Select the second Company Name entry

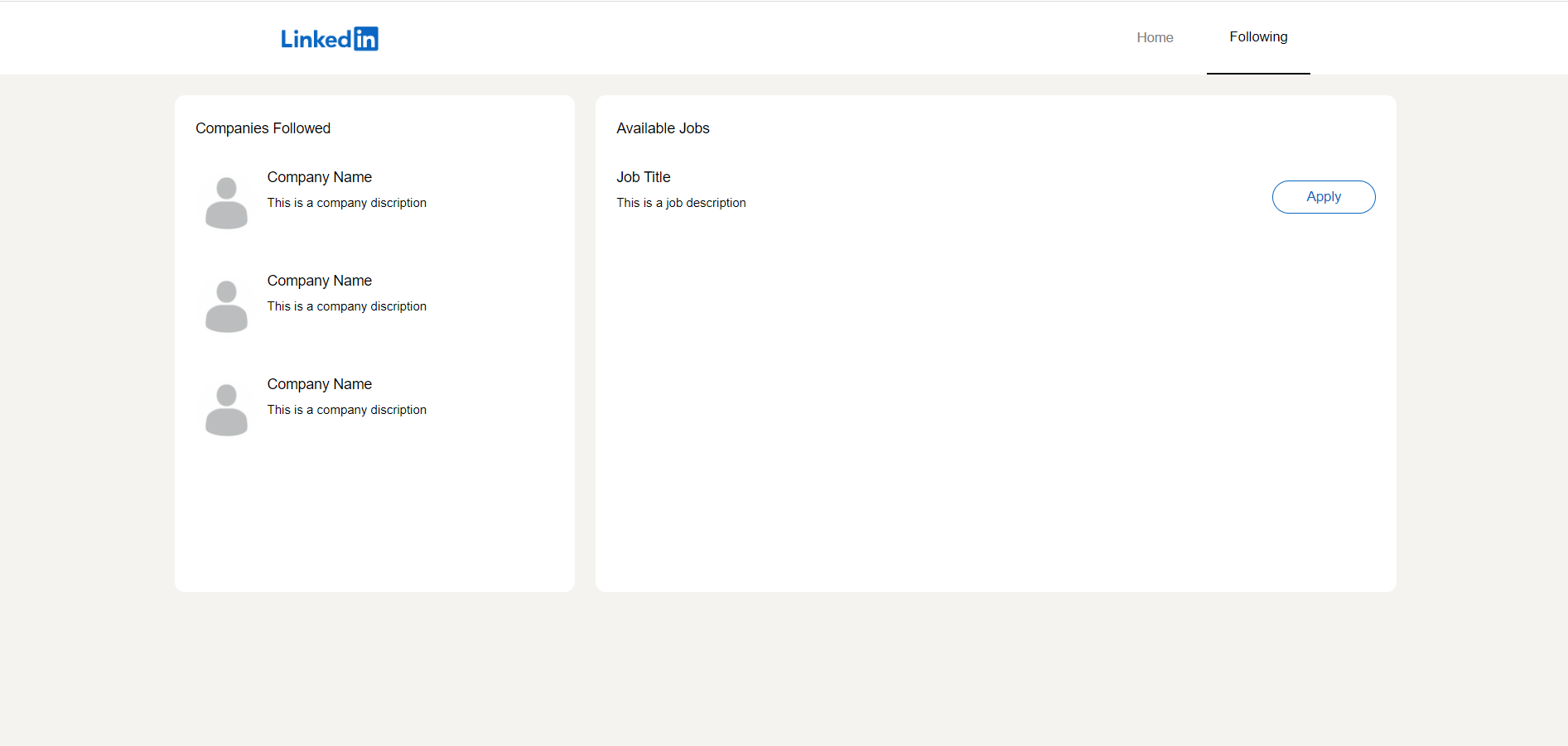pos(319,281)
